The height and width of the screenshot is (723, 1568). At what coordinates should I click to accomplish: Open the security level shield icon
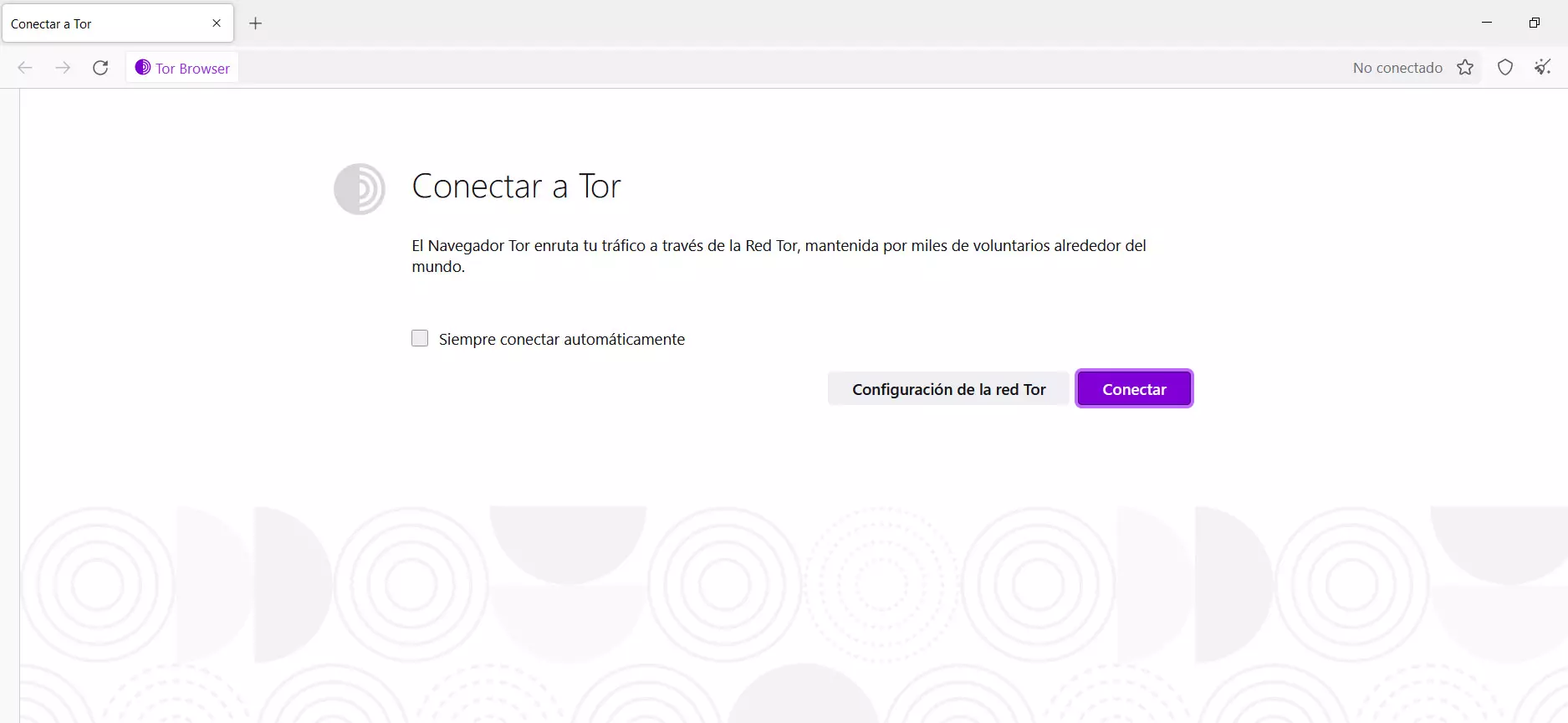1505,68
